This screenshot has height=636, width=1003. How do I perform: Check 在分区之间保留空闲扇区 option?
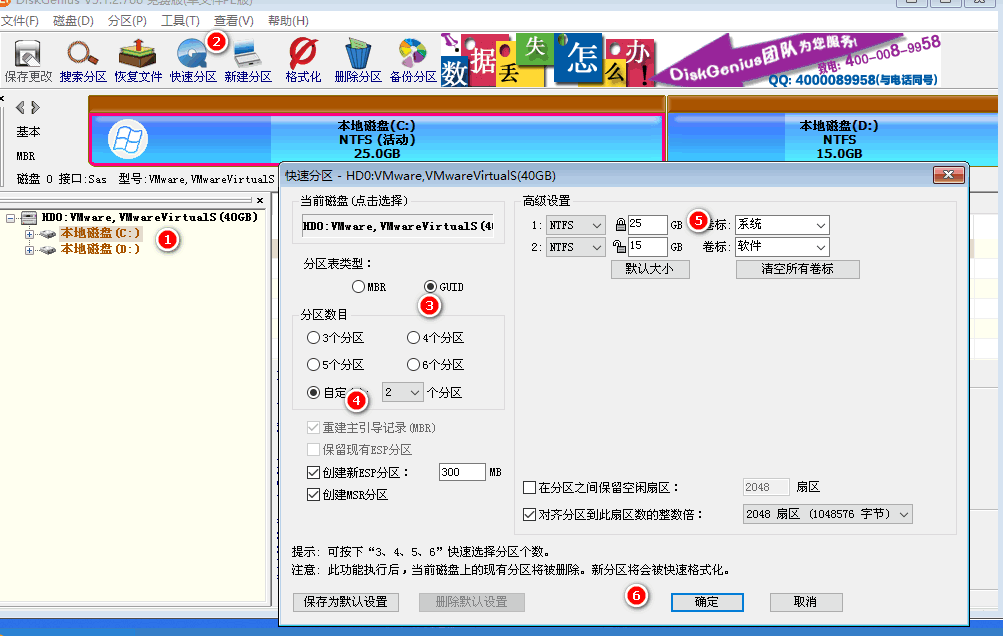coord(530,486)
